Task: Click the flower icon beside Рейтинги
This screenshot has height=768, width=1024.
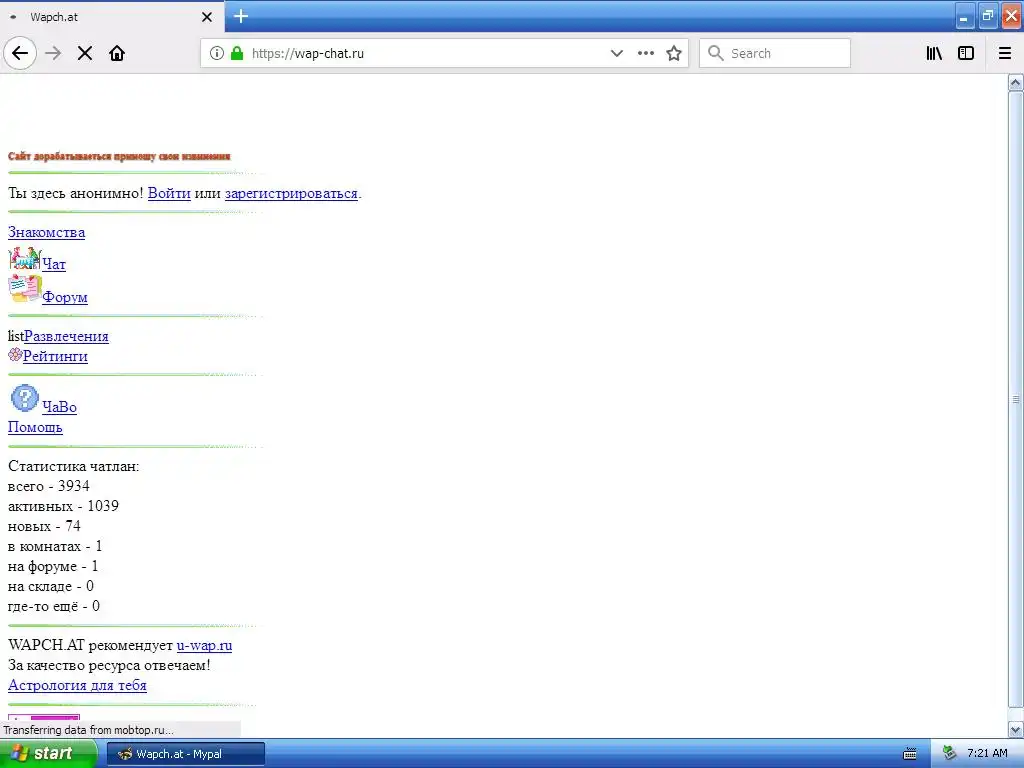Action: pyautogui.click(x=15, y=355)
